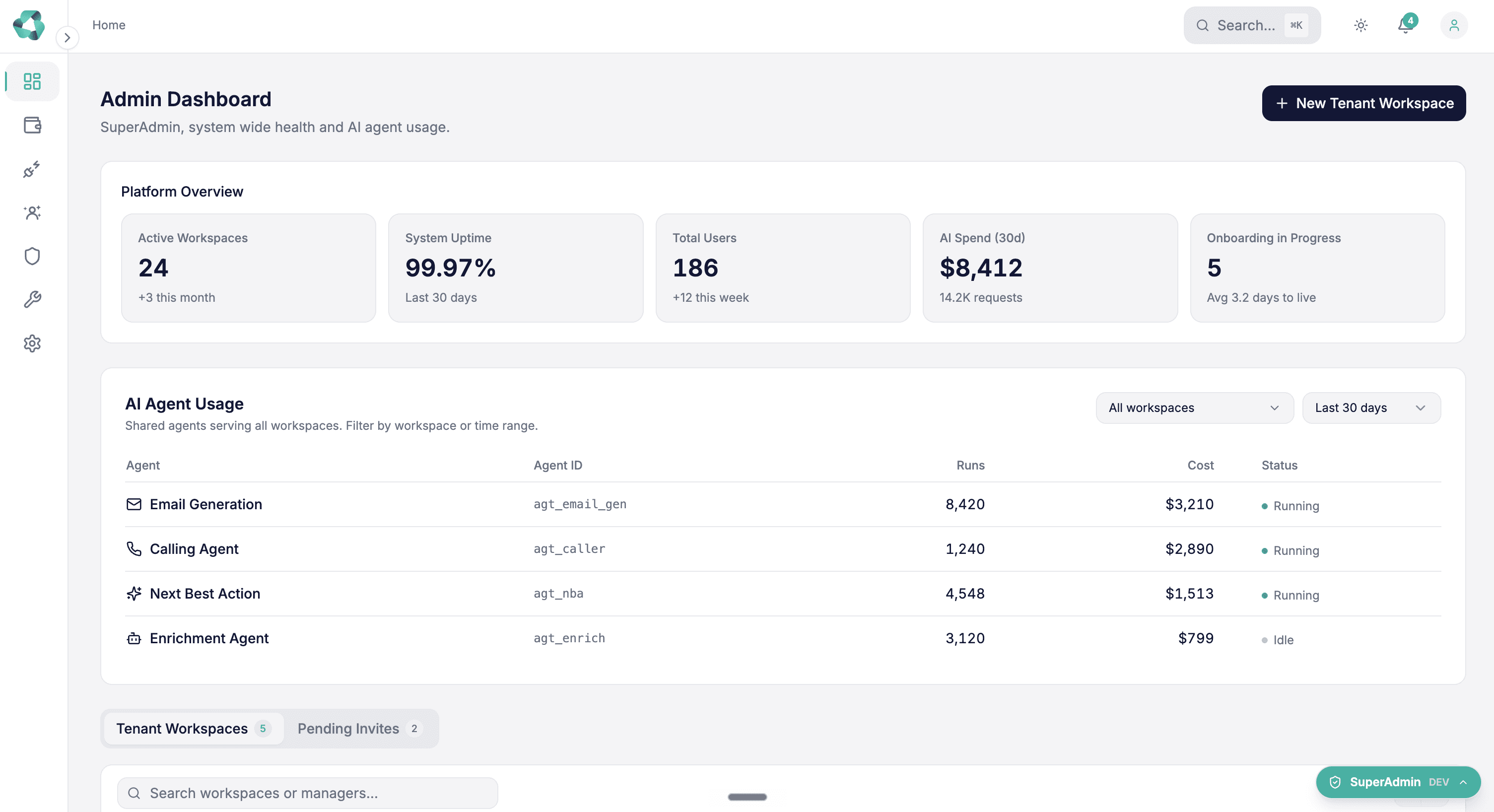Image resolution: width=1494 pixels, height=812 pixels.
Task: Open the All workspaces dropdown
Action: (1194, 408)
